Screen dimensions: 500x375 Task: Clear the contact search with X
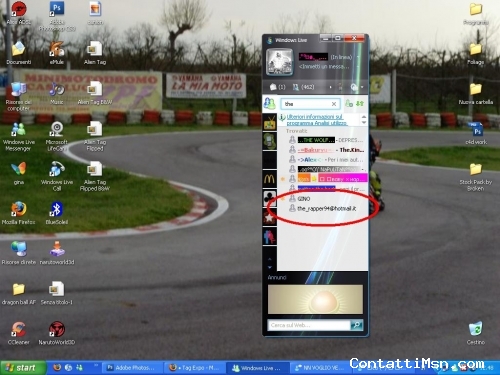(x=334, y=104)
